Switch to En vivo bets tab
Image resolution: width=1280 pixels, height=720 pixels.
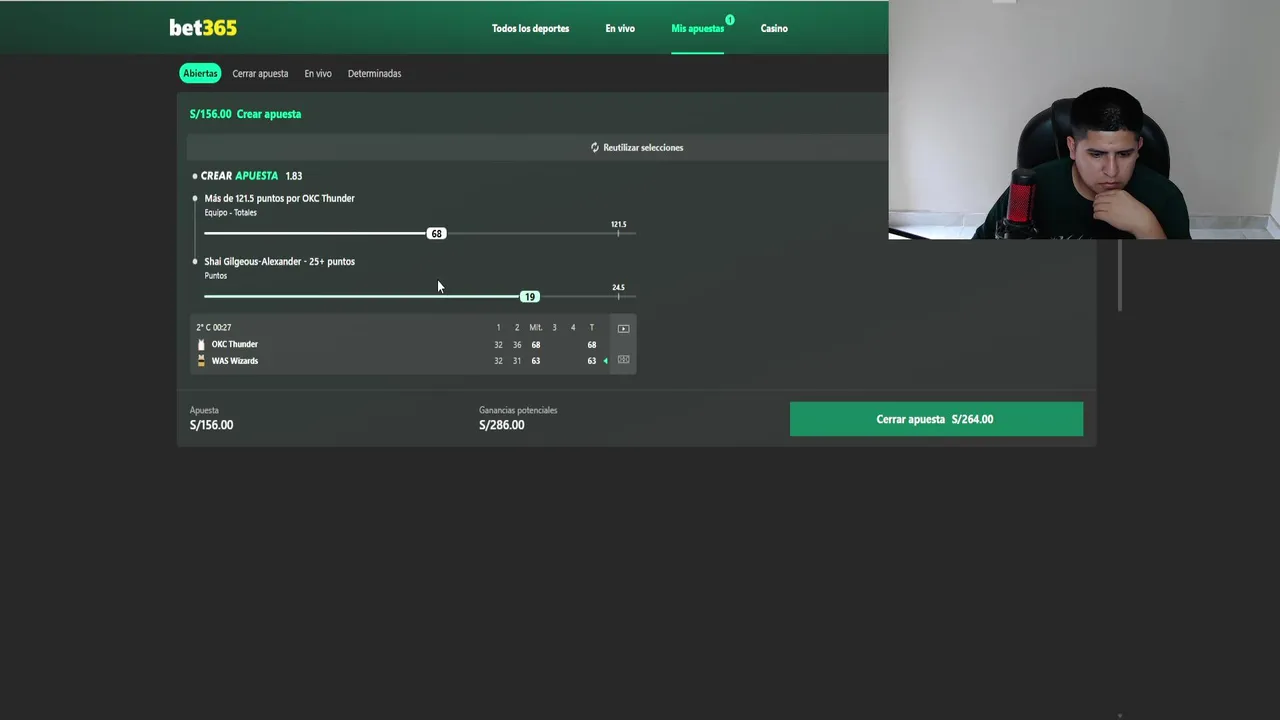coord(318,73)
